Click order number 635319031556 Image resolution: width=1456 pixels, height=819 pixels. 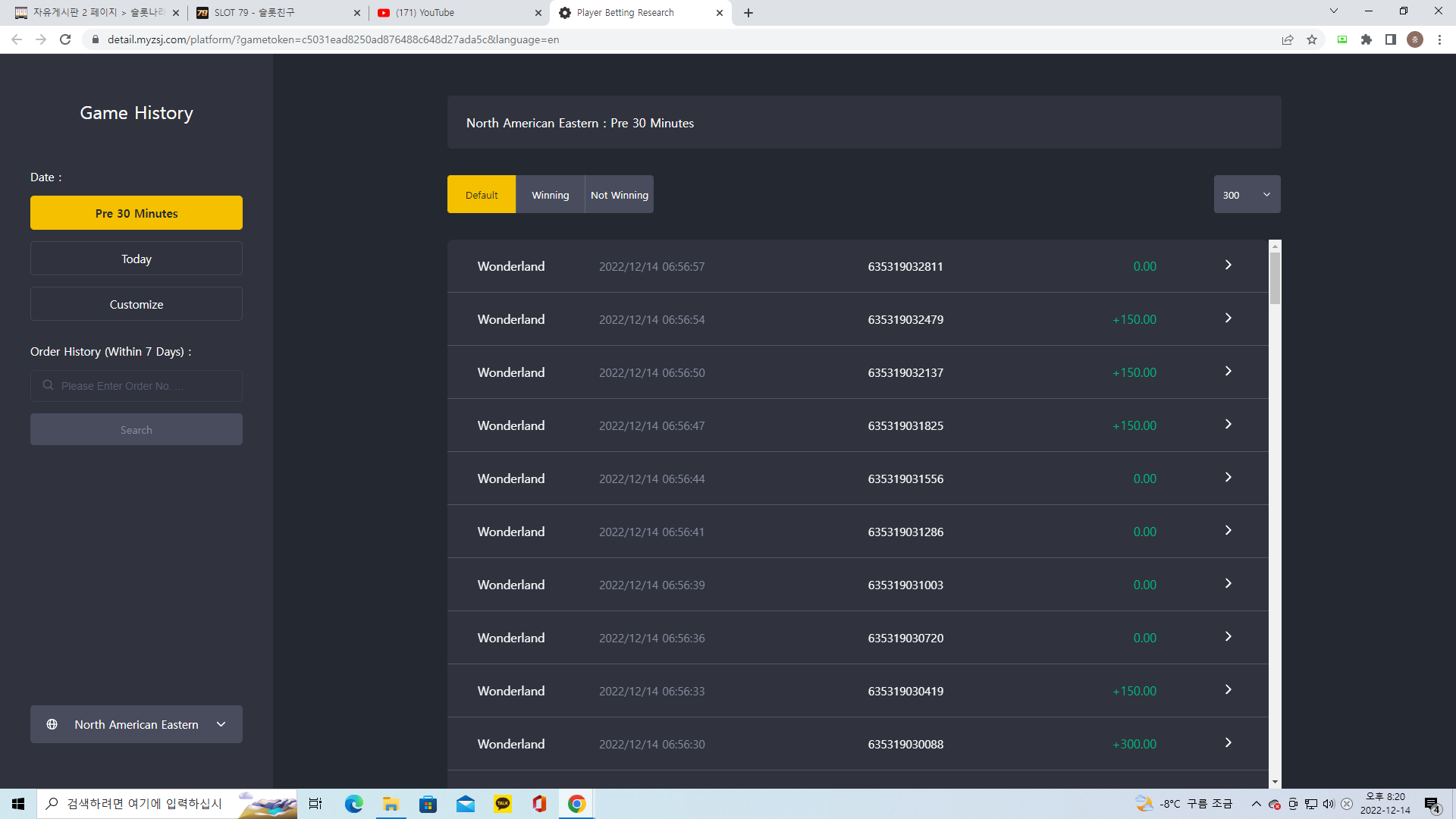[x=905, y=479]
